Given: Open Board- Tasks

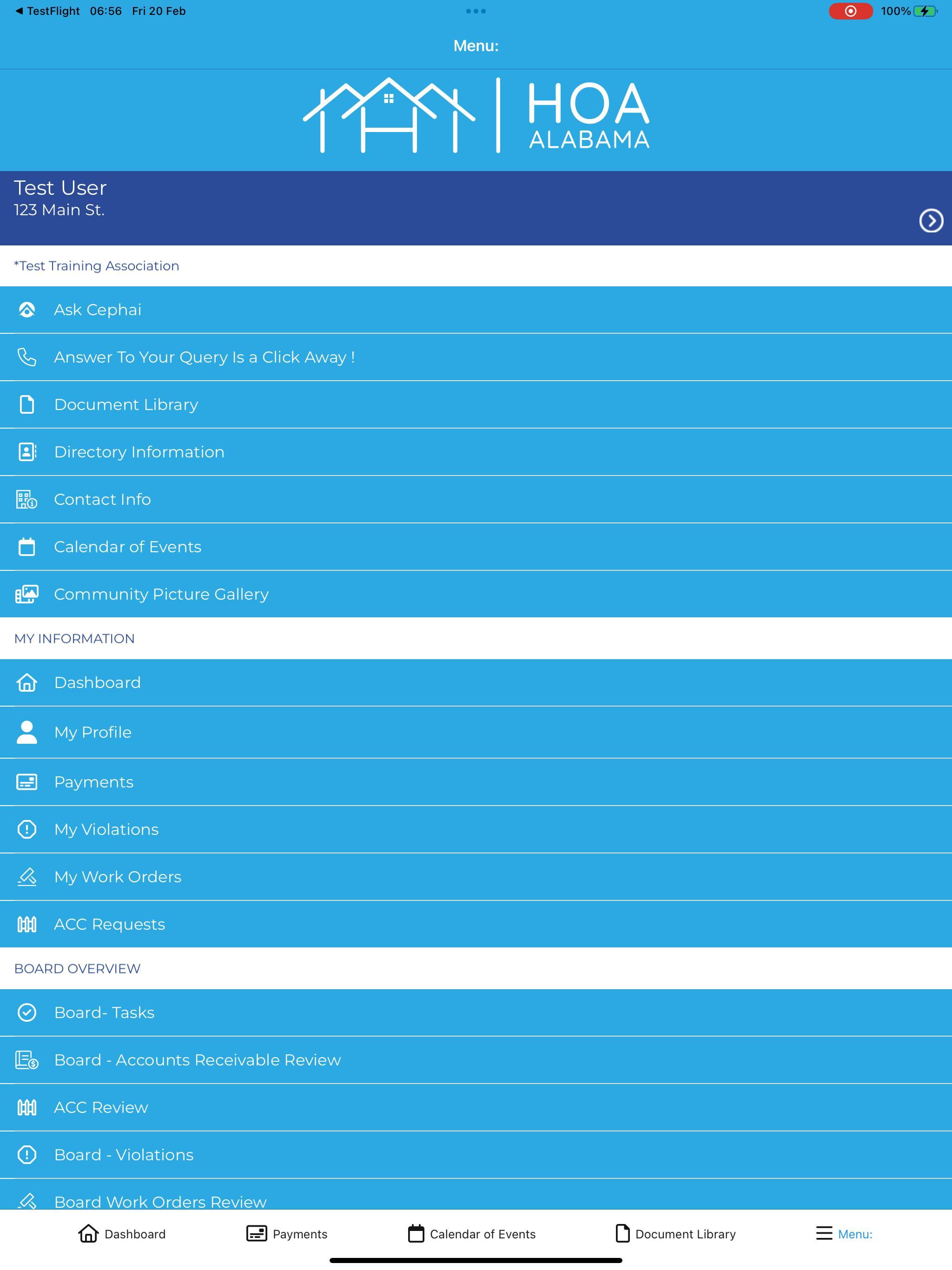Looking at the screenshot, I should tap(476, 1012).
